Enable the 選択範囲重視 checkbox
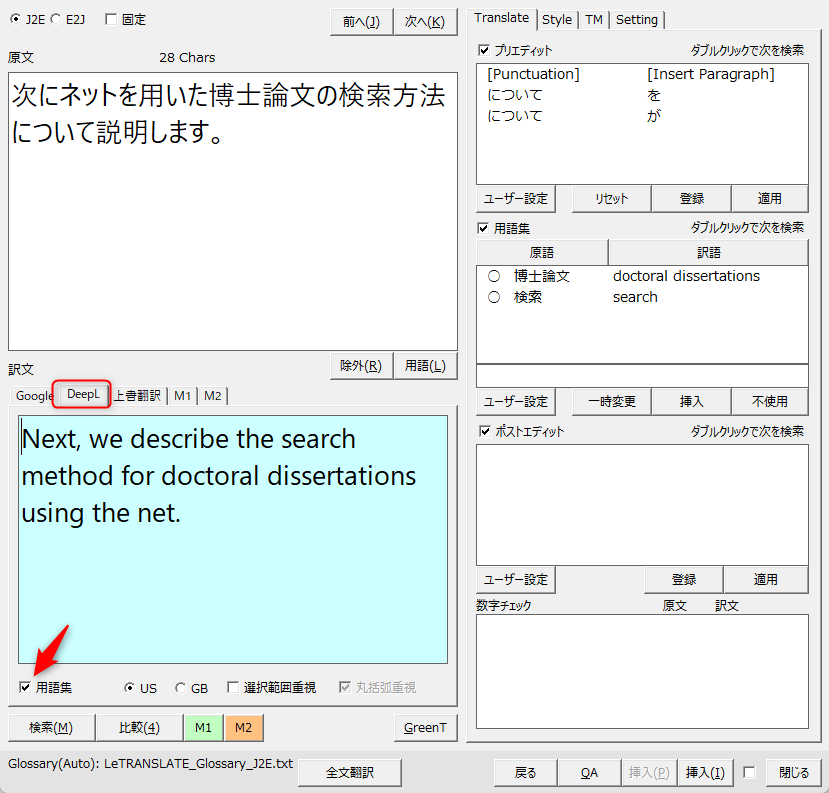 [233, 688]
